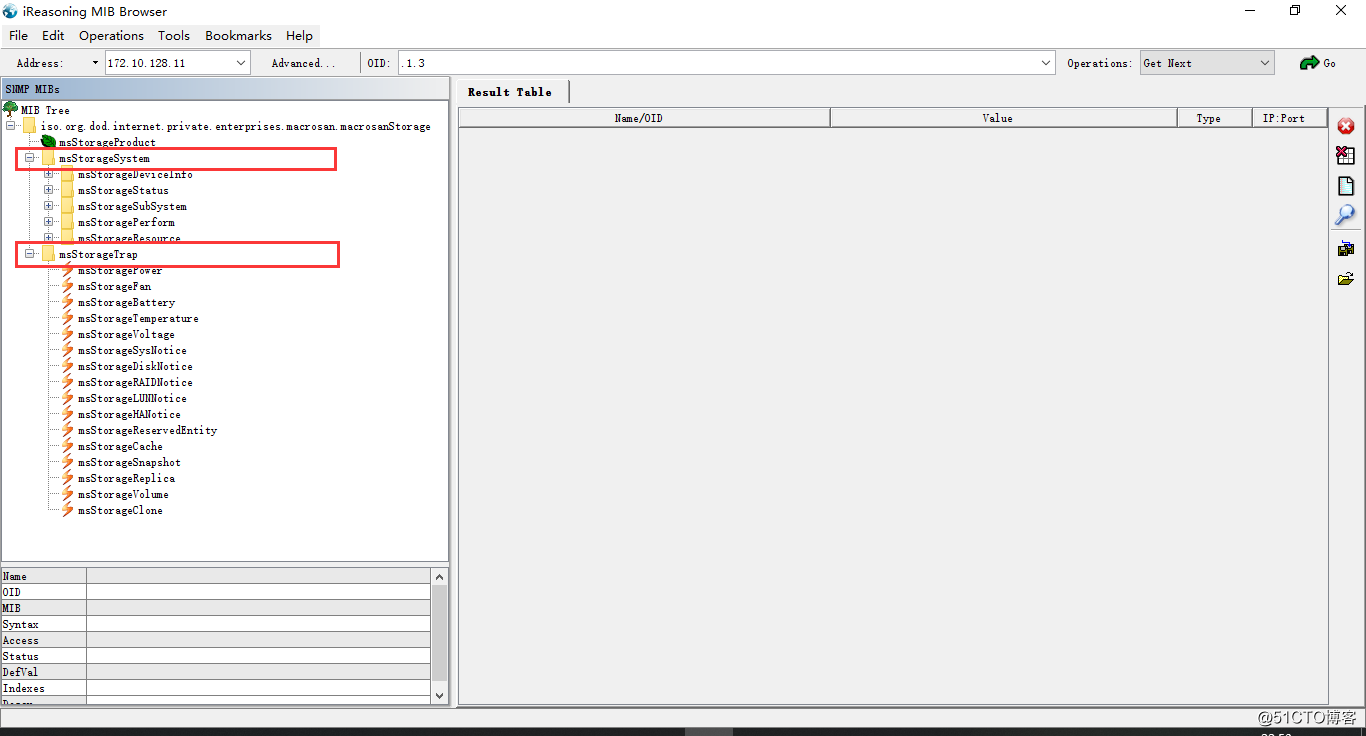Click the clear table icon in right toolbar

(1345, 156)
